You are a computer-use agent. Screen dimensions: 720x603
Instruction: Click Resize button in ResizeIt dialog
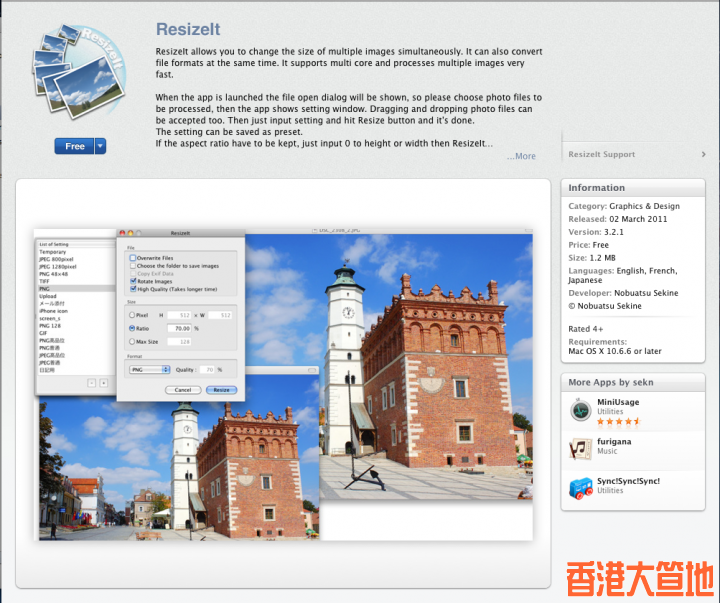pyautogui.click(x=221, y=390)
